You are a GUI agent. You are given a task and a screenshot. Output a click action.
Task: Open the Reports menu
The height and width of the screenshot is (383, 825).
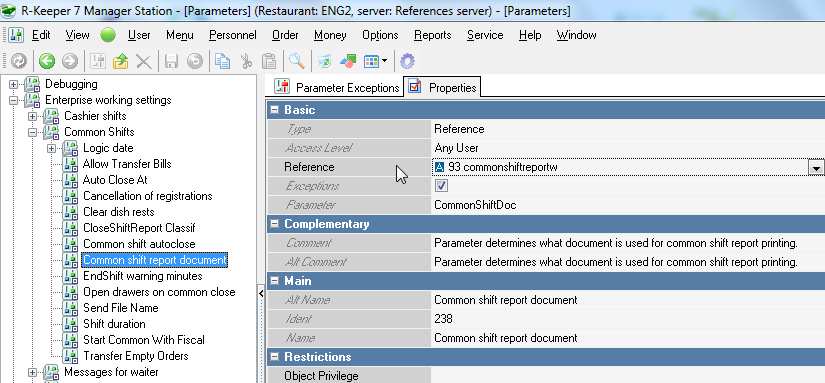[432, 35]
